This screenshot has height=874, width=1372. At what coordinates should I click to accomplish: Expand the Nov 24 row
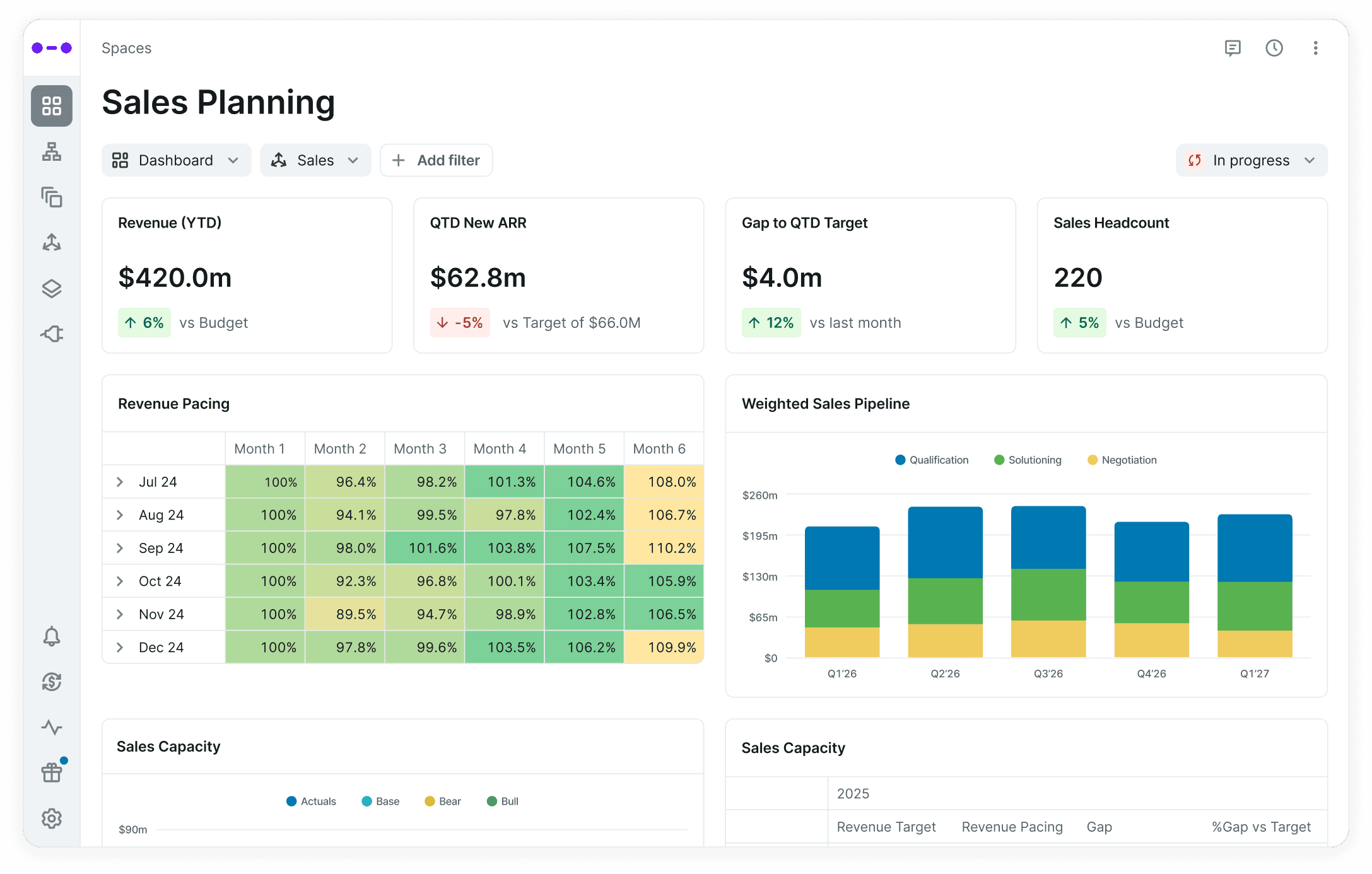click(x=120, y=614)
